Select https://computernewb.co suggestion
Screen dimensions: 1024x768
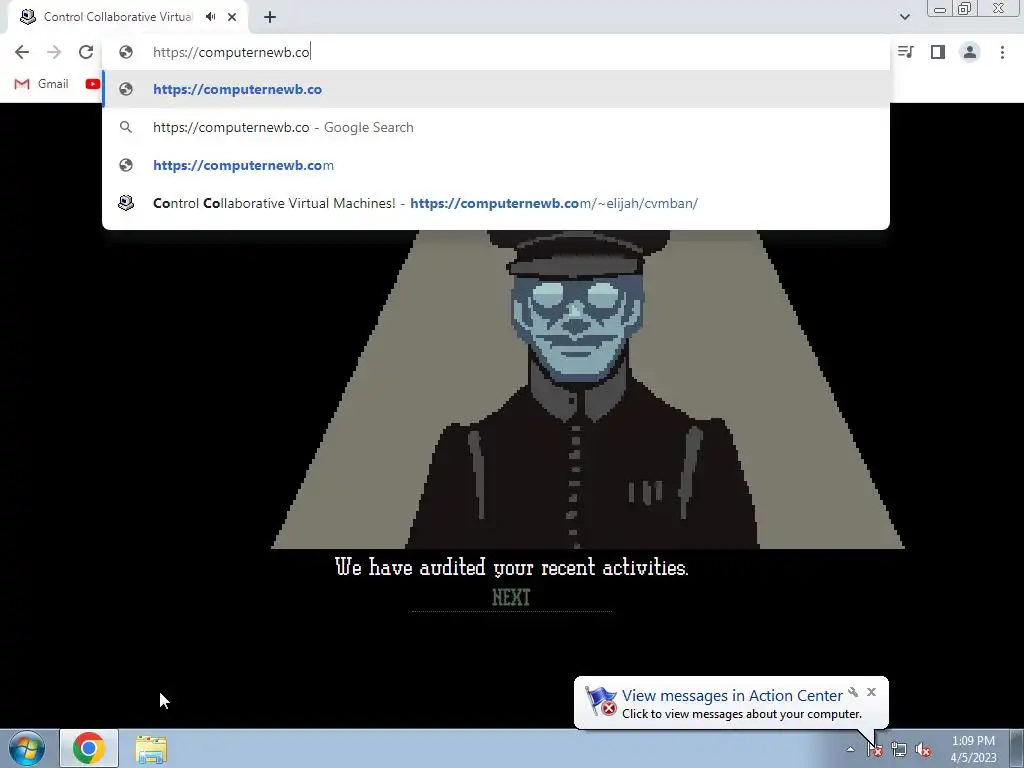496,89
